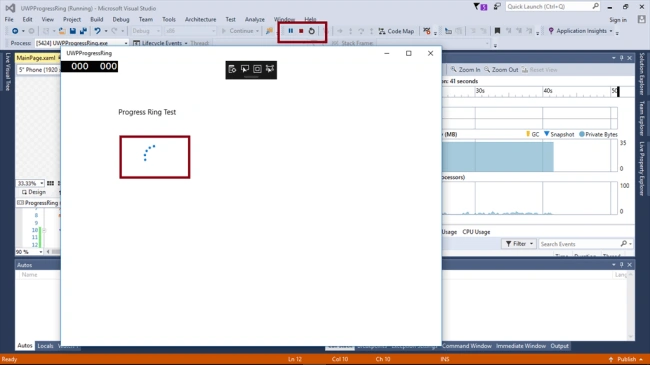Open the Analyze menu

pos(255,19)
